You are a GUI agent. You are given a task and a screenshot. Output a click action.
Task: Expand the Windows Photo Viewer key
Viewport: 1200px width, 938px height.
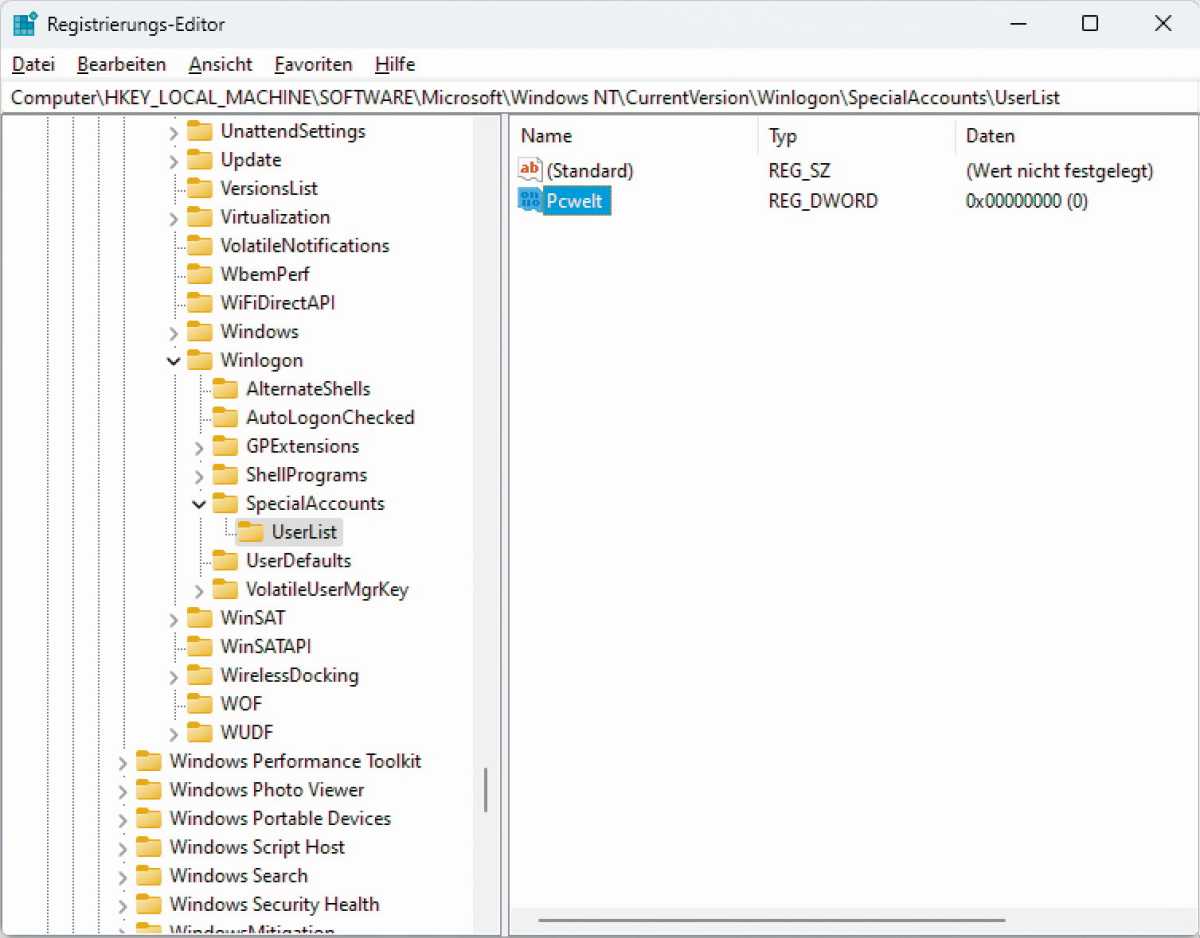(123, 791)
